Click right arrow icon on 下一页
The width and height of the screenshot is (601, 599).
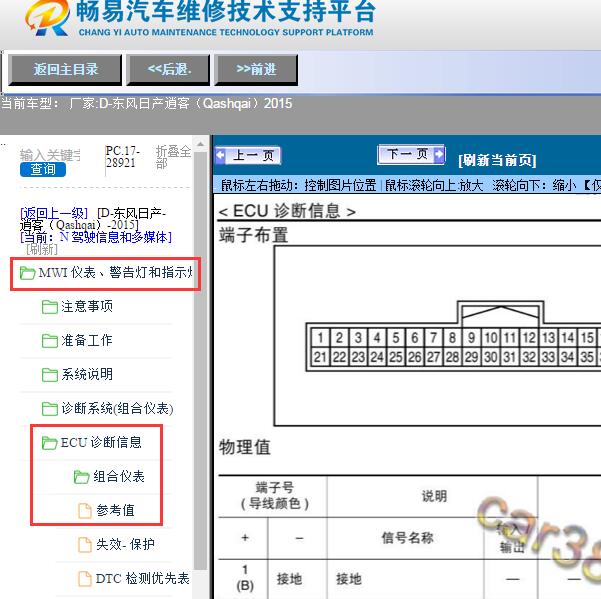439,154
